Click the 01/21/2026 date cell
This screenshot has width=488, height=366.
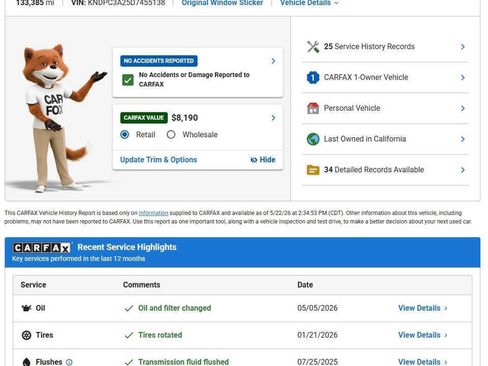tap(317, 335)
